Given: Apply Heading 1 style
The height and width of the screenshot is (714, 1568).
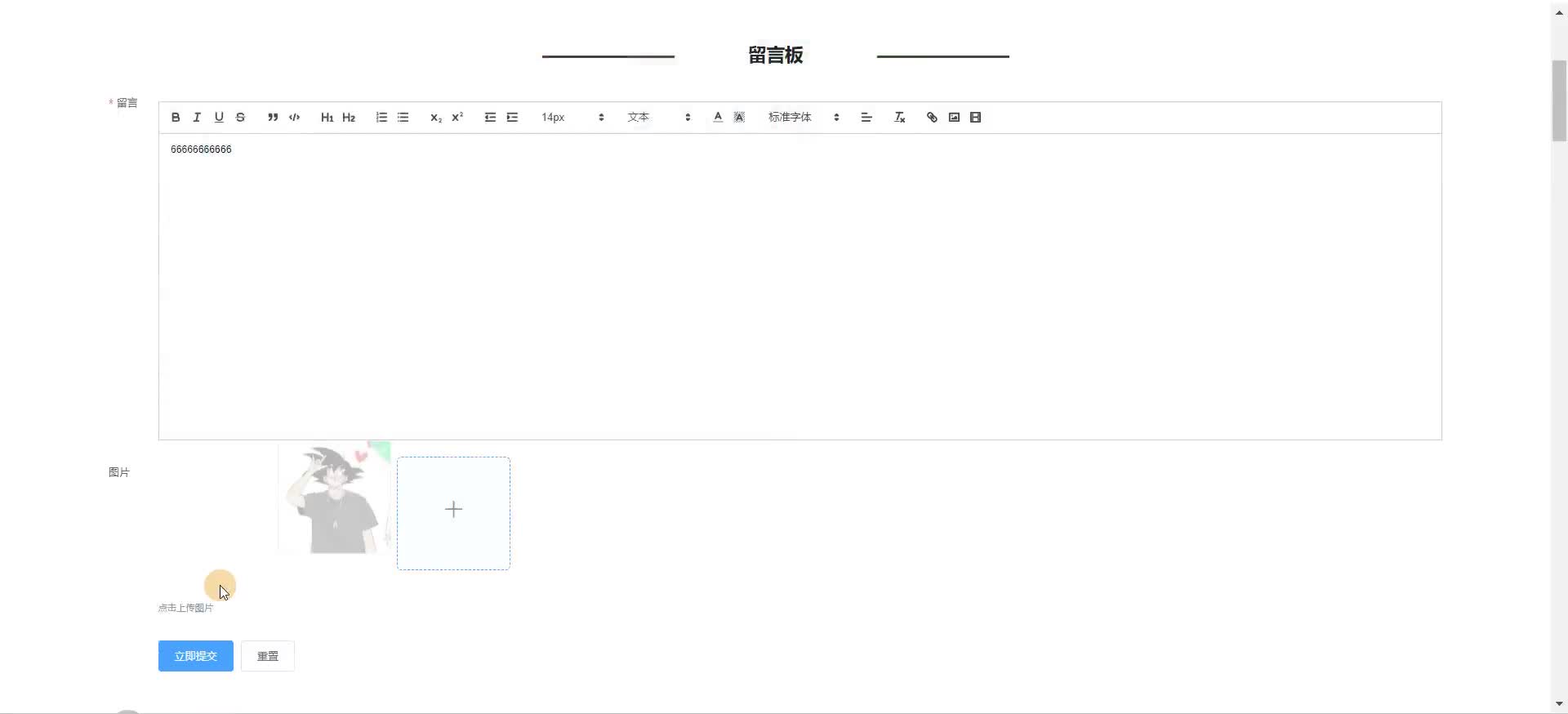Looking at the screenshot, I should (327, 118).
